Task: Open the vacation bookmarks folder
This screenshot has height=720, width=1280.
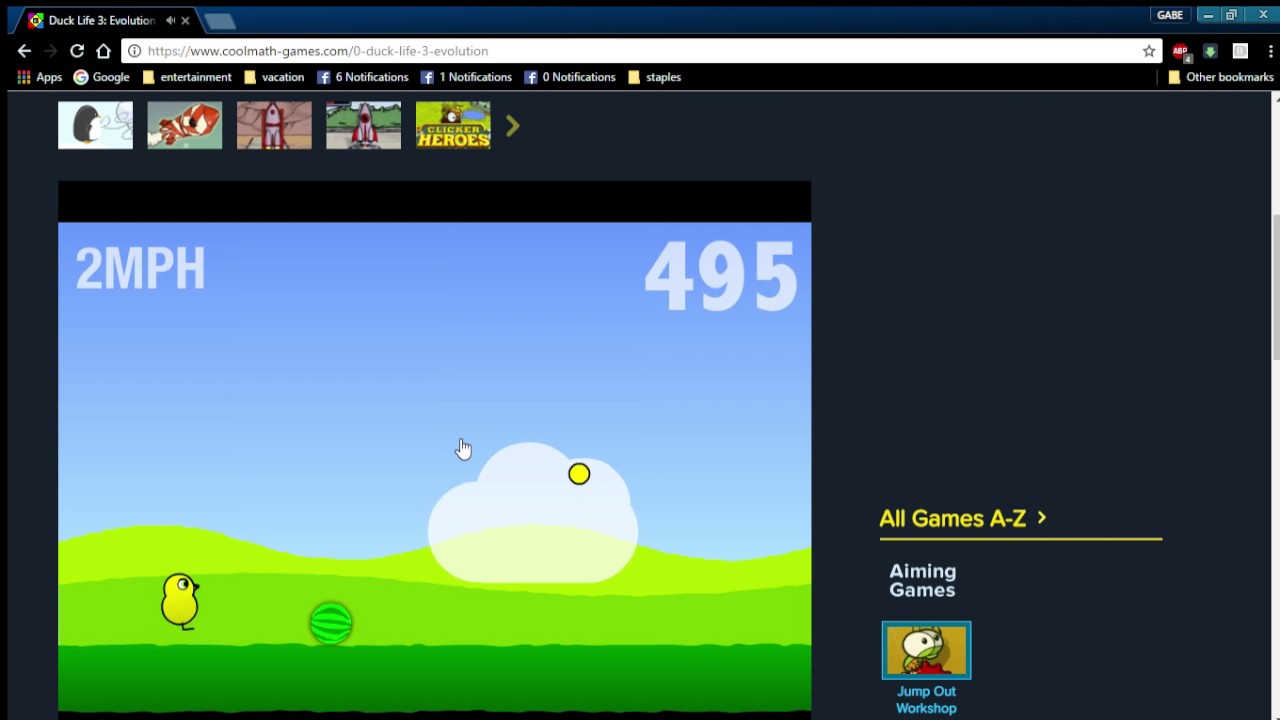Action: click(273, 77)
